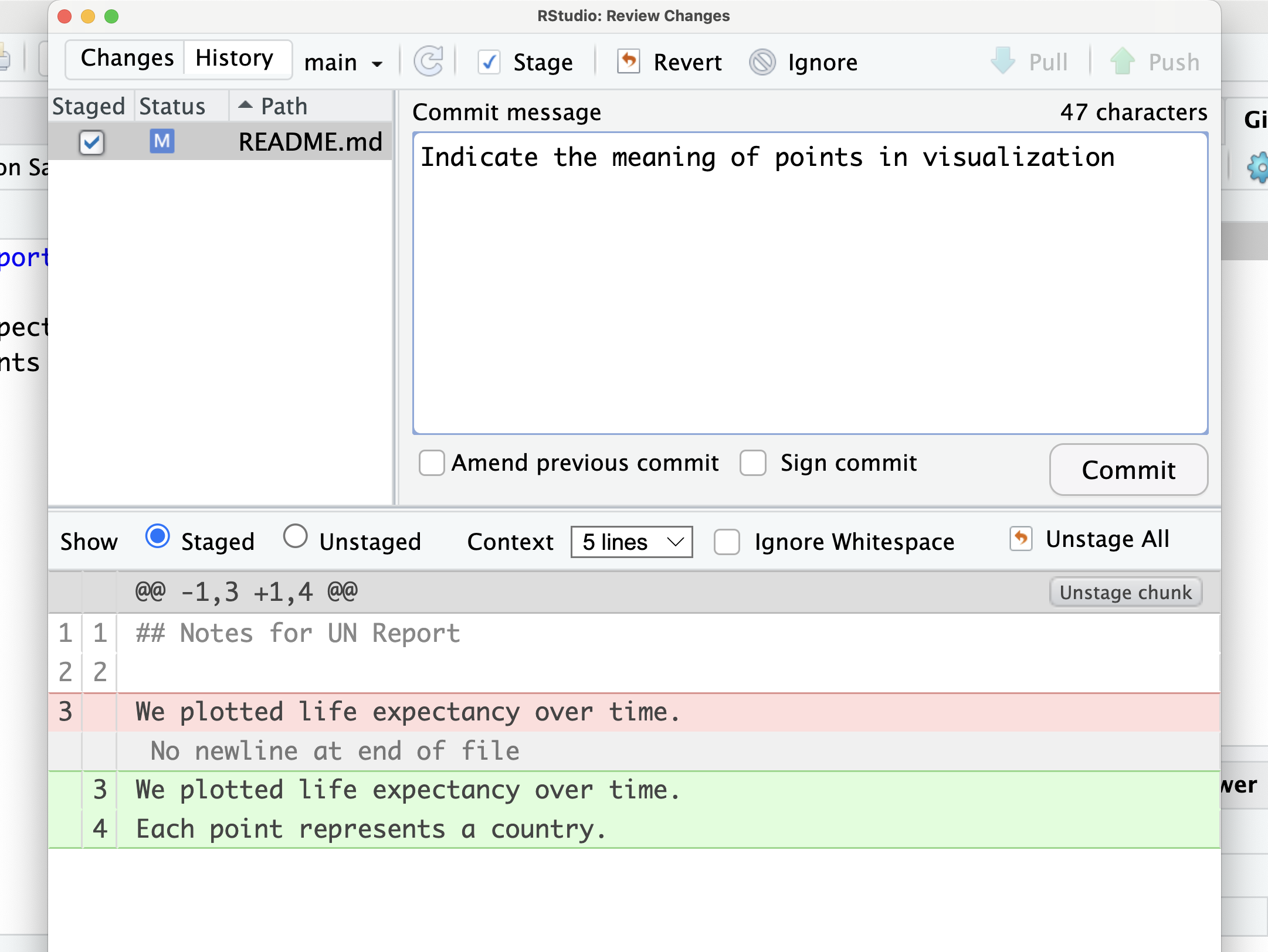
Task: Click the Modified status M icon
Action: point(162,141)
